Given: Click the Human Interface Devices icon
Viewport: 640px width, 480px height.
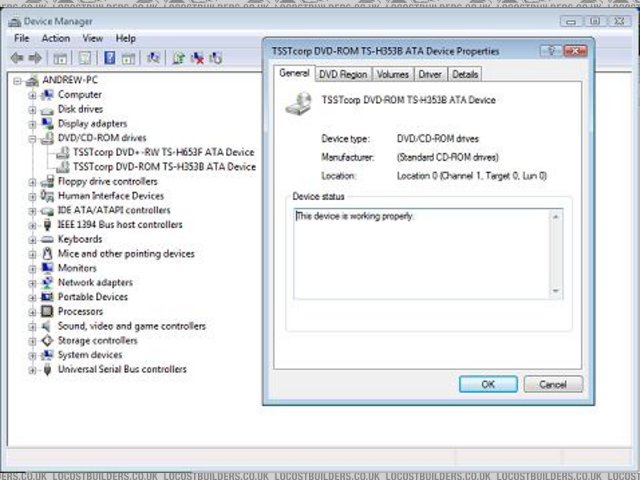Looking at the screenshot, I should point(47,196).
